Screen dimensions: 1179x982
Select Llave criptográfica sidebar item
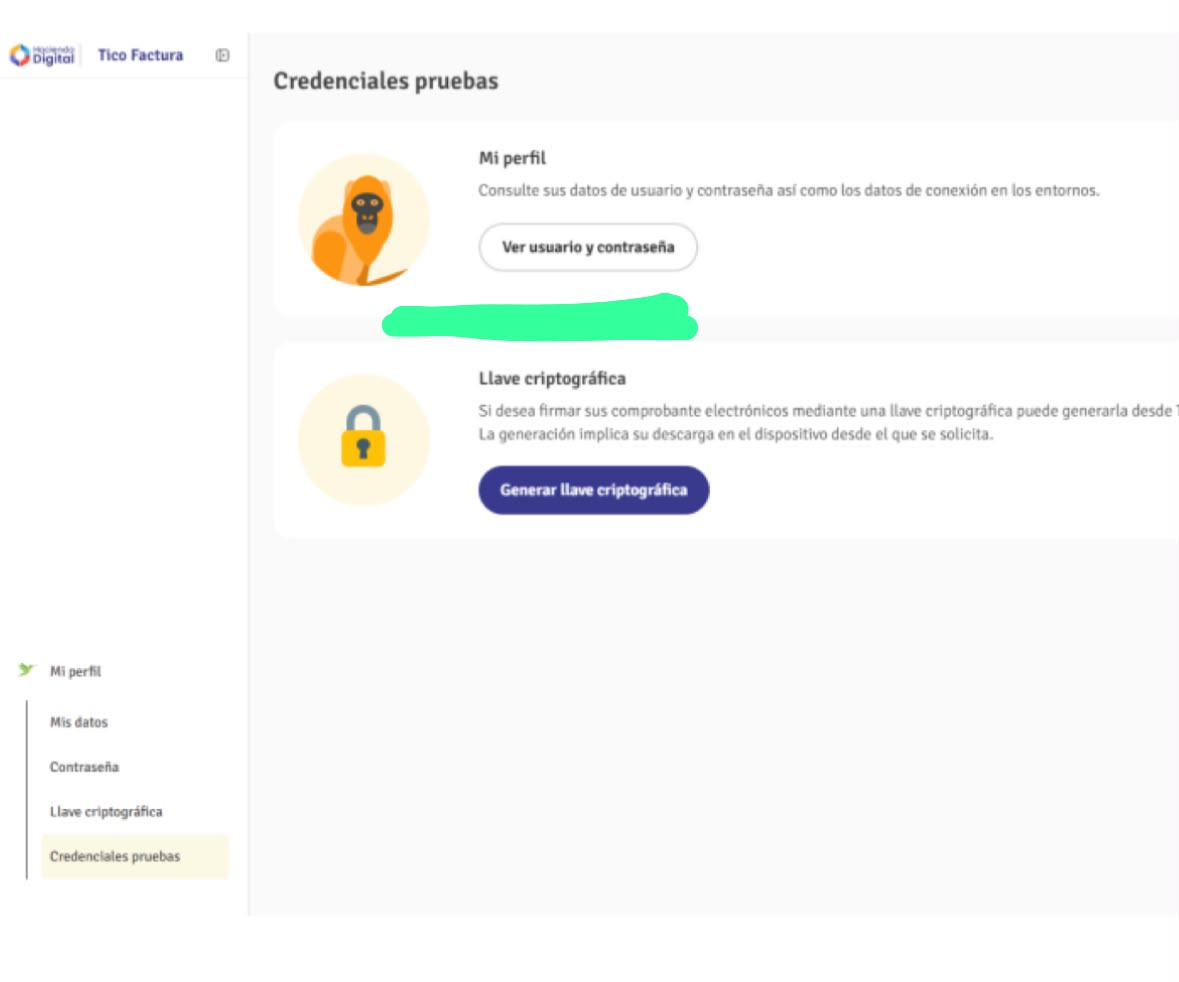pos(106,811)
